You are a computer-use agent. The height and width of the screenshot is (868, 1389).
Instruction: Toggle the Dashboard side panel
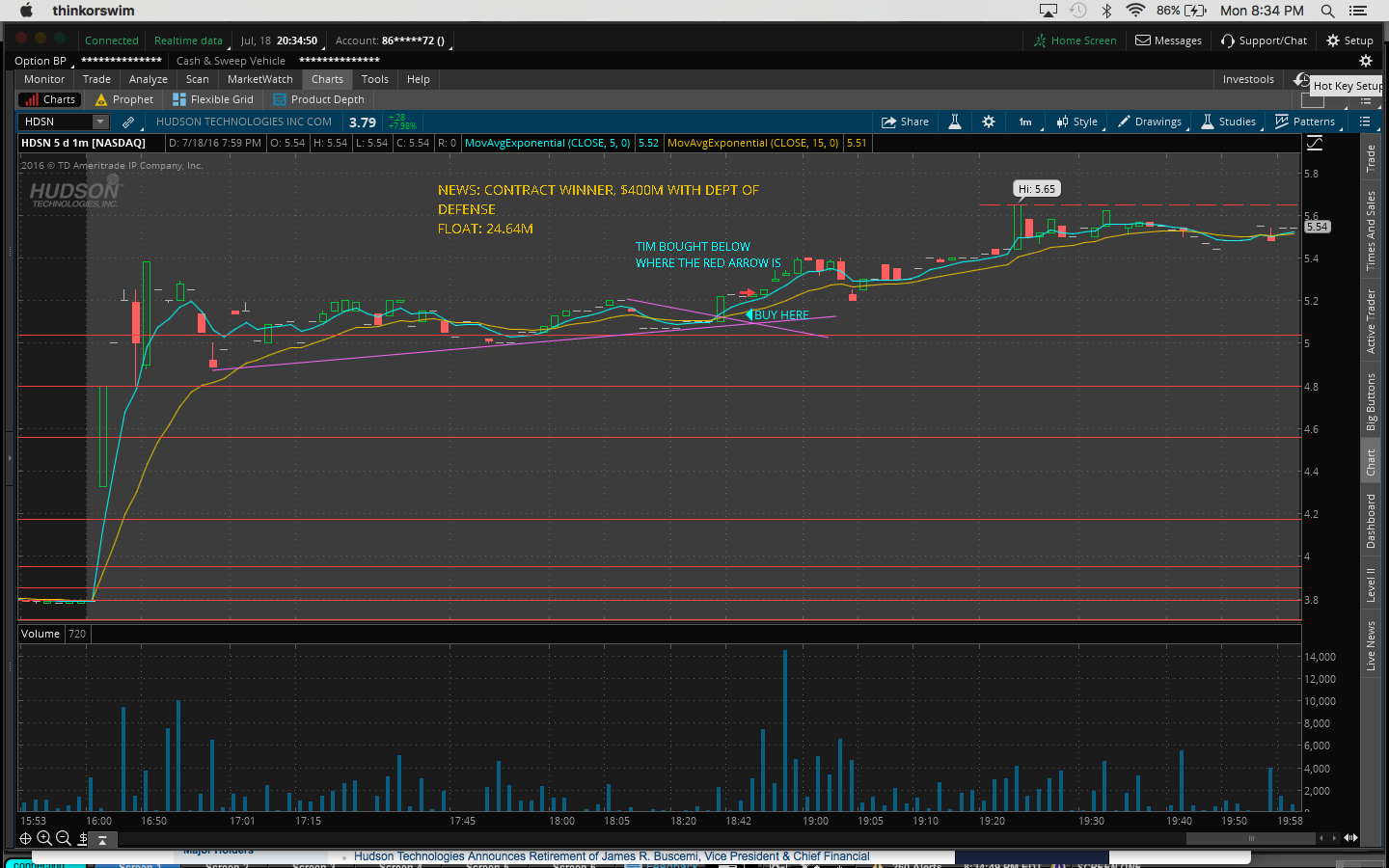pyautogui.click(x=1371, y=521)
